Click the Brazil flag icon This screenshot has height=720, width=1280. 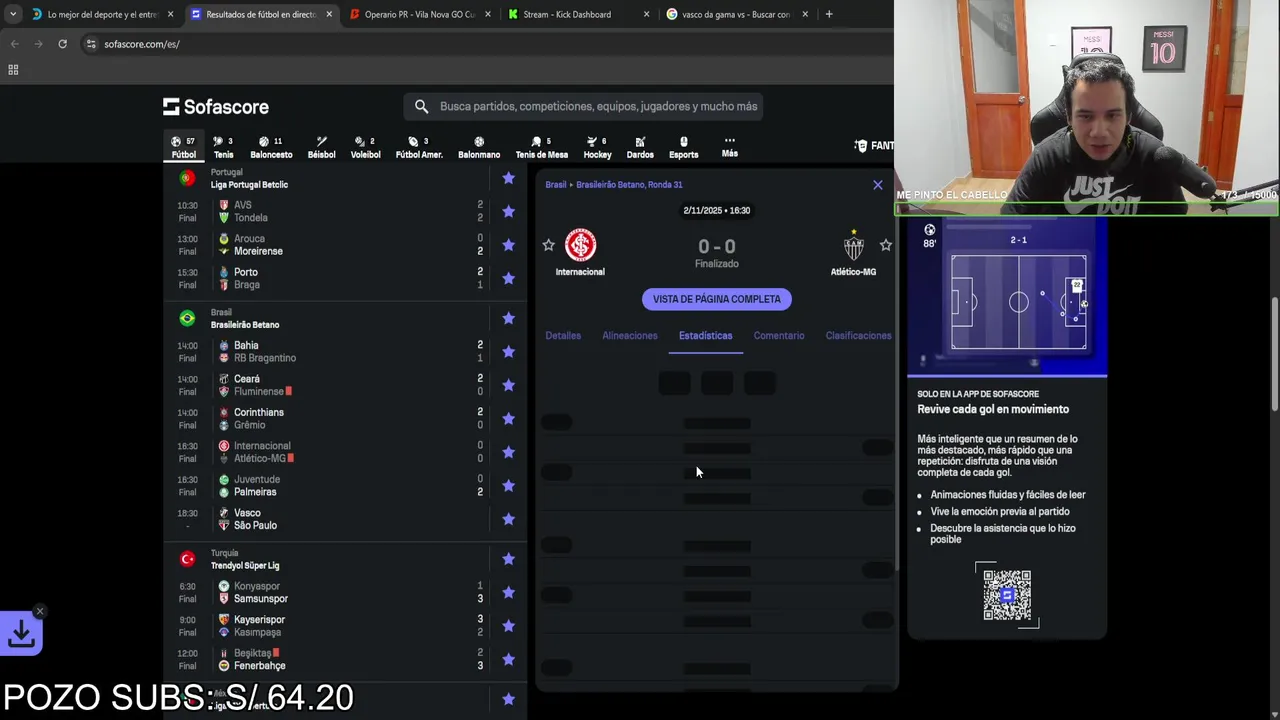coord(187,318)
